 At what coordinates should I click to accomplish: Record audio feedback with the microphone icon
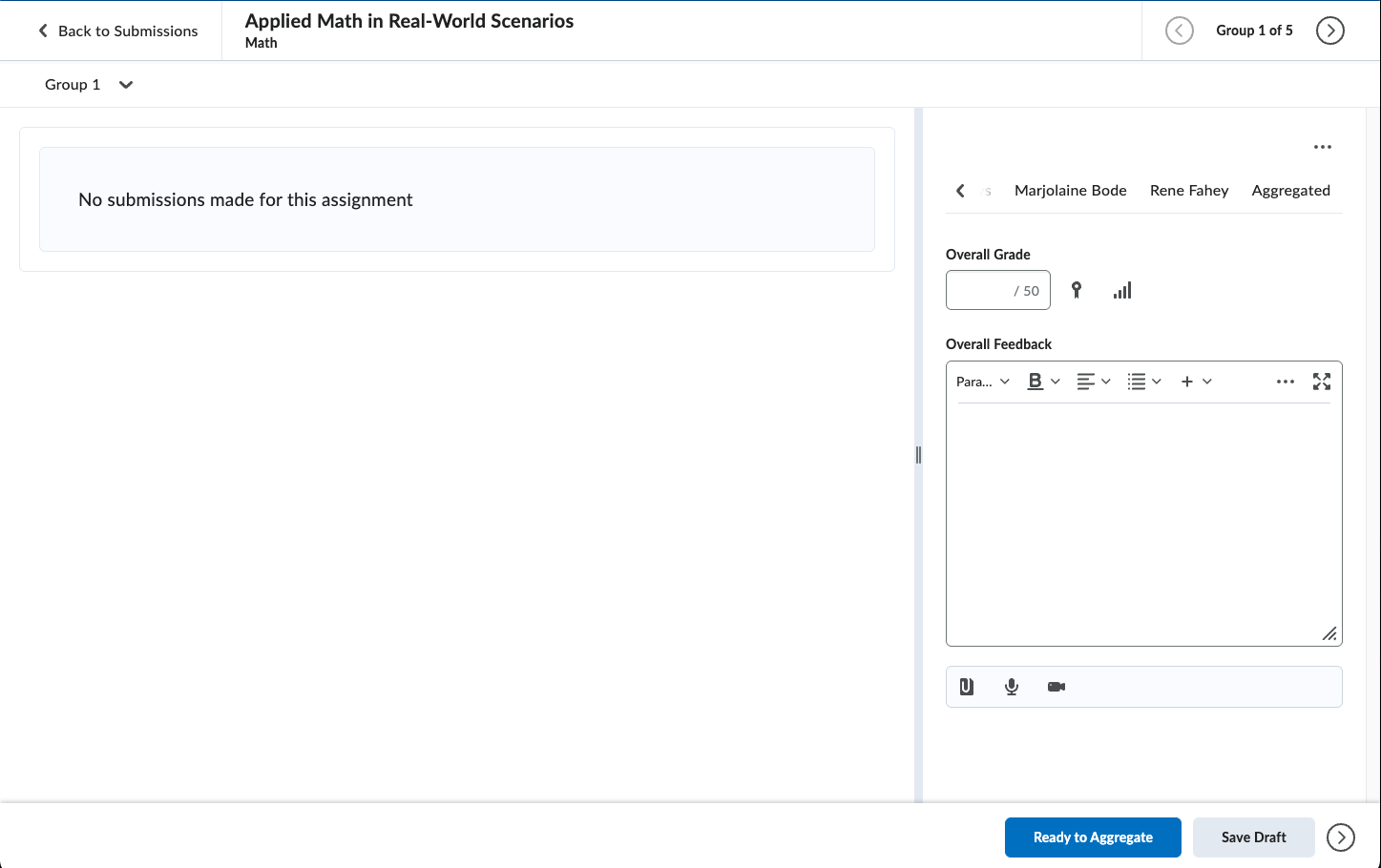pyautogui.click(x=1012, y=687)
